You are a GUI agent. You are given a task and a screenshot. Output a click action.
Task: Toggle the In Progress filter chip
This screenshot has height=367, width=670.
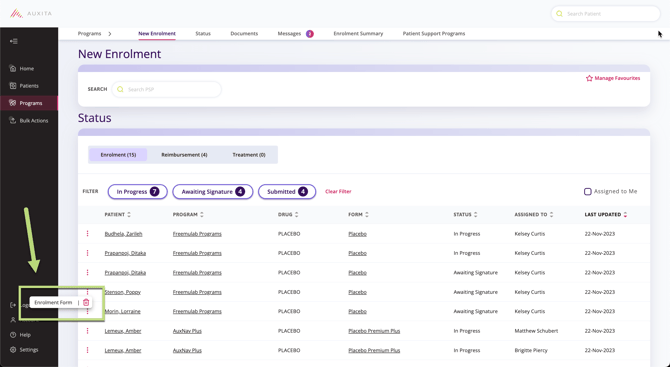[138, 192]
